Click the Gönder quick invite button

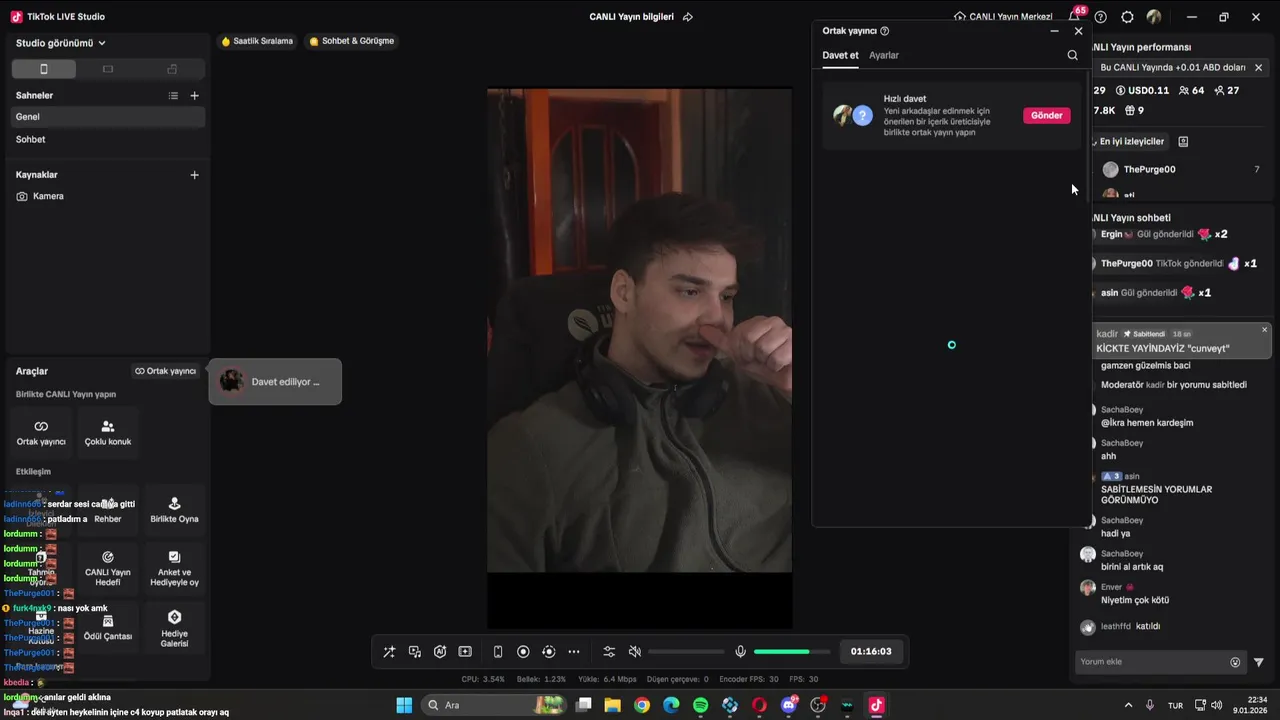[1046, 115]
